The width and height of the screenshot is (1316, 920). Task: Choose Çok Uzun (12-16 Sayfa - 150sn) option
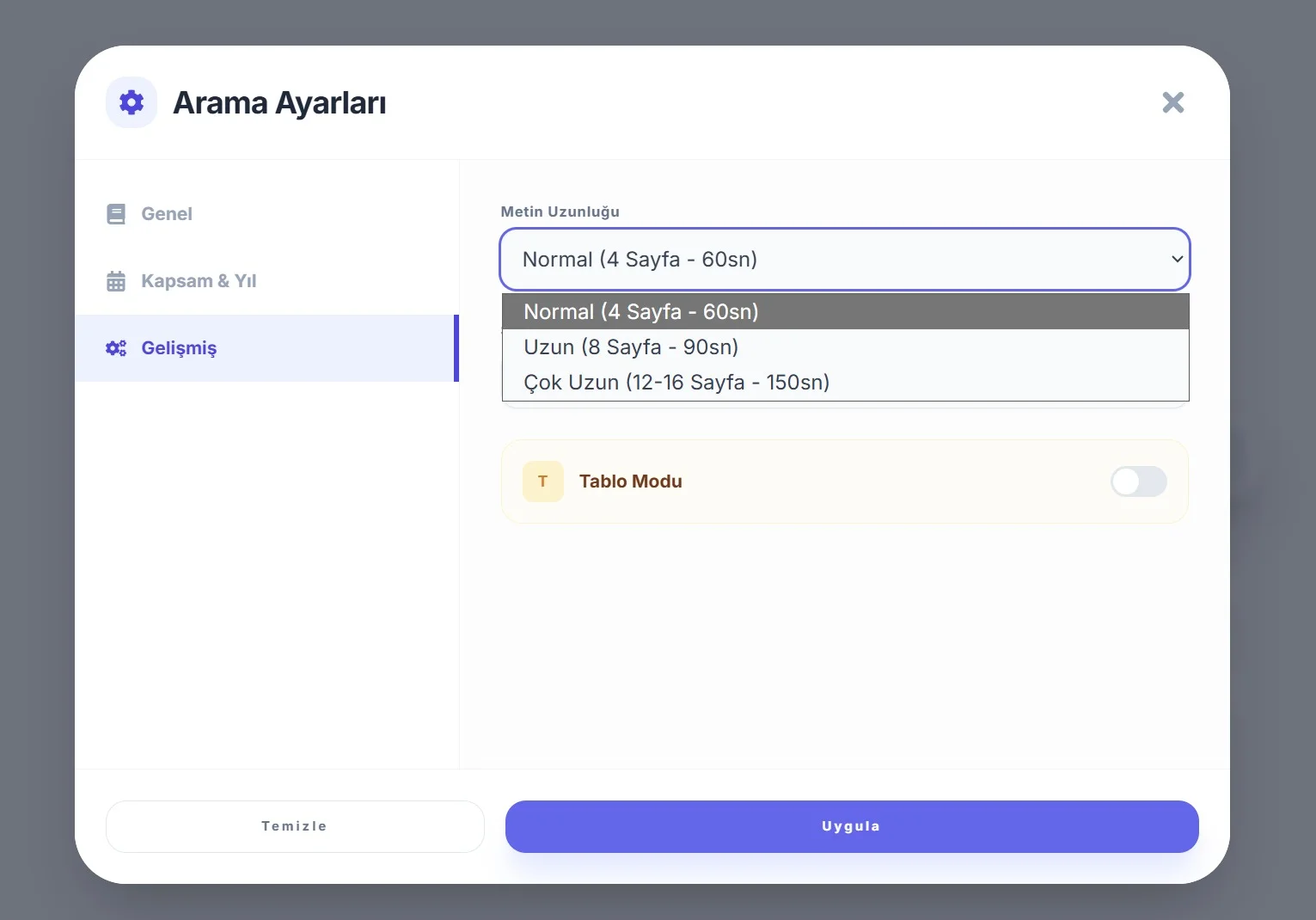click(845, 382)
